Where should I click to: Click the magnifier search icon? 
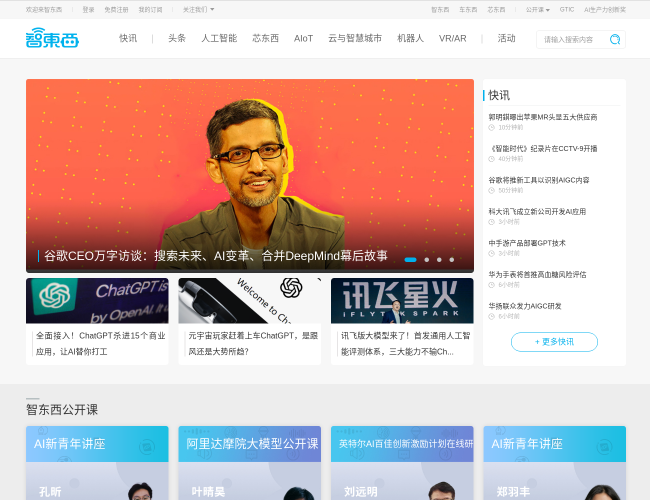coord(615,39)
